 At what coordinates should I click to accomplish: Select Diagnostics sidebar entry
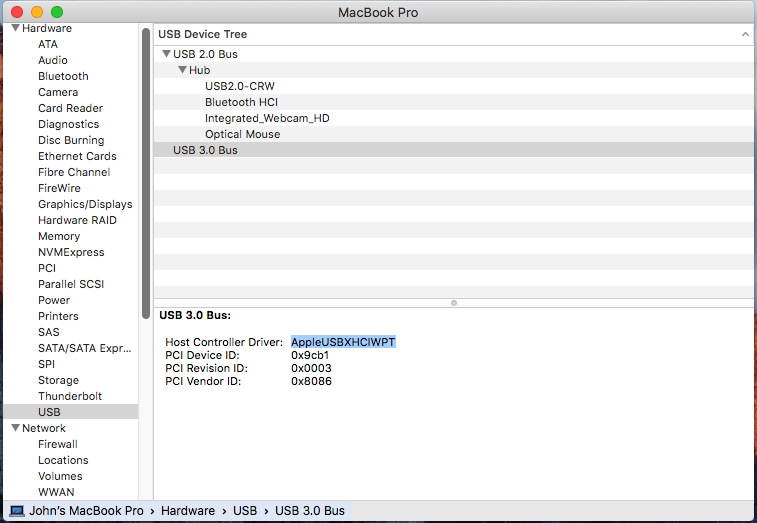pos(69,124)
